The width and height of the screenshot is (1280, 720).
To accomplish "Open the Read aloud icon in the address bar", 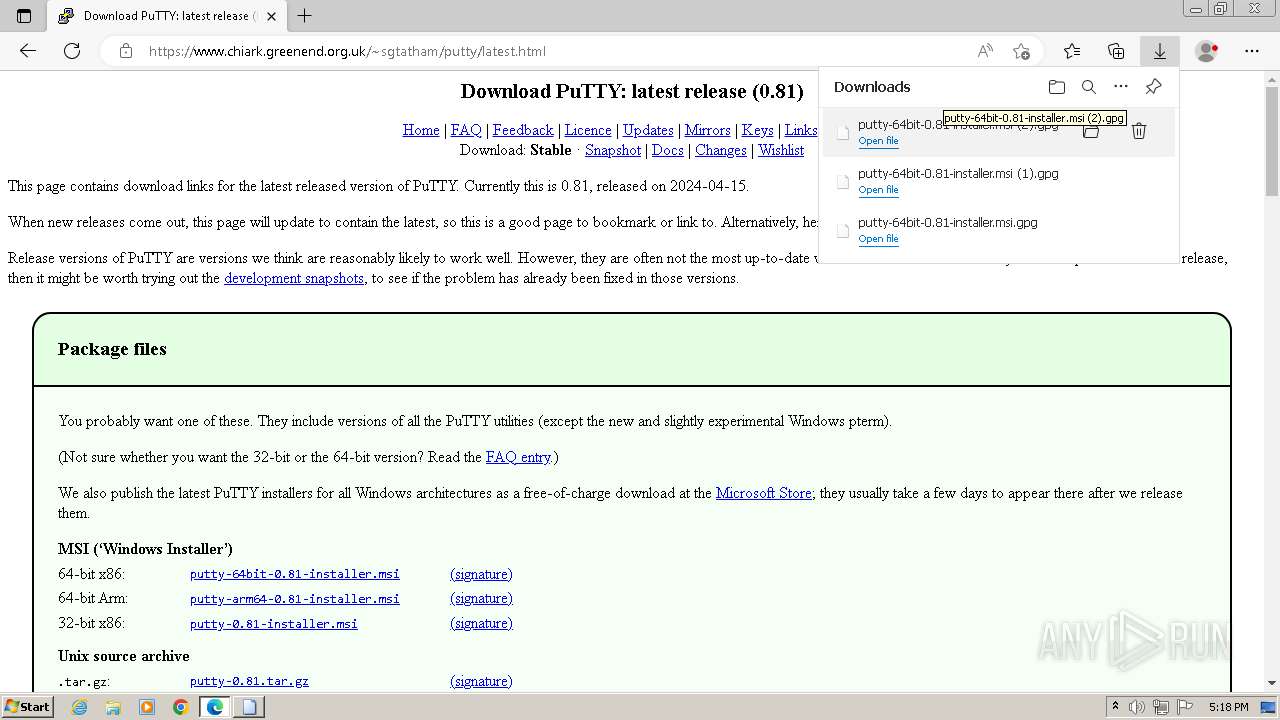I will click(985, 51).
